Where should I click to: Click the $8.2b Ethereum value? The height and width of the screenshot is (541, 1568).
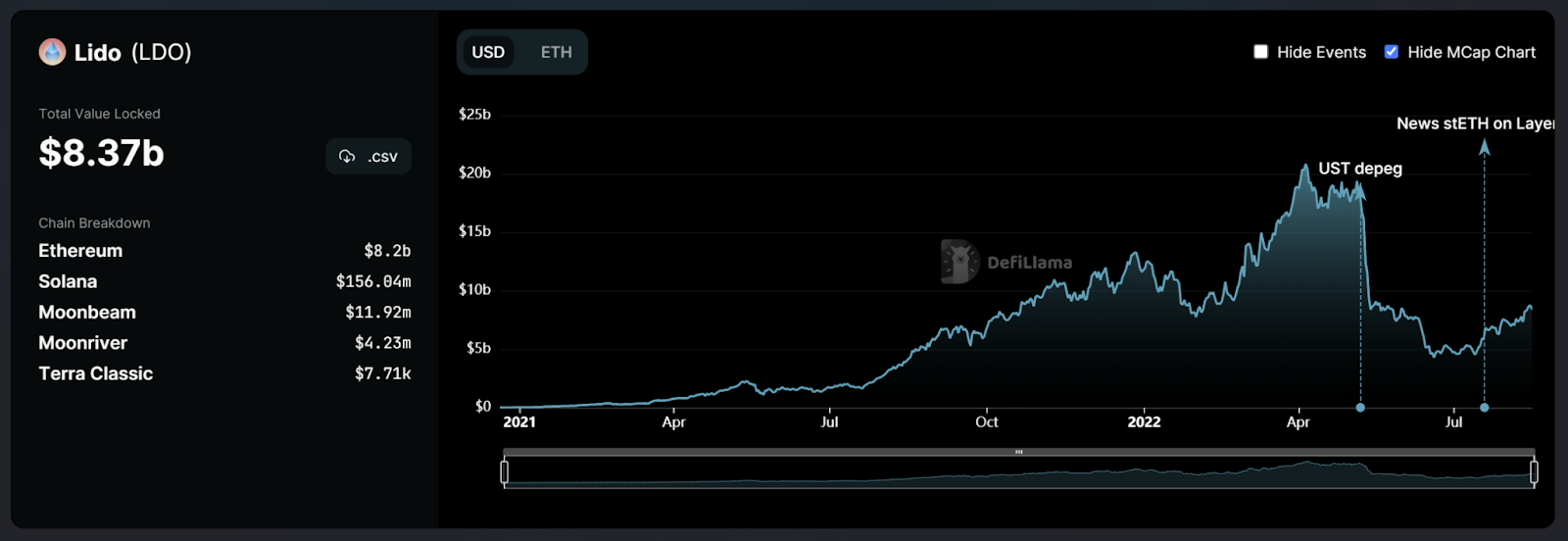(x=387, y=251)
